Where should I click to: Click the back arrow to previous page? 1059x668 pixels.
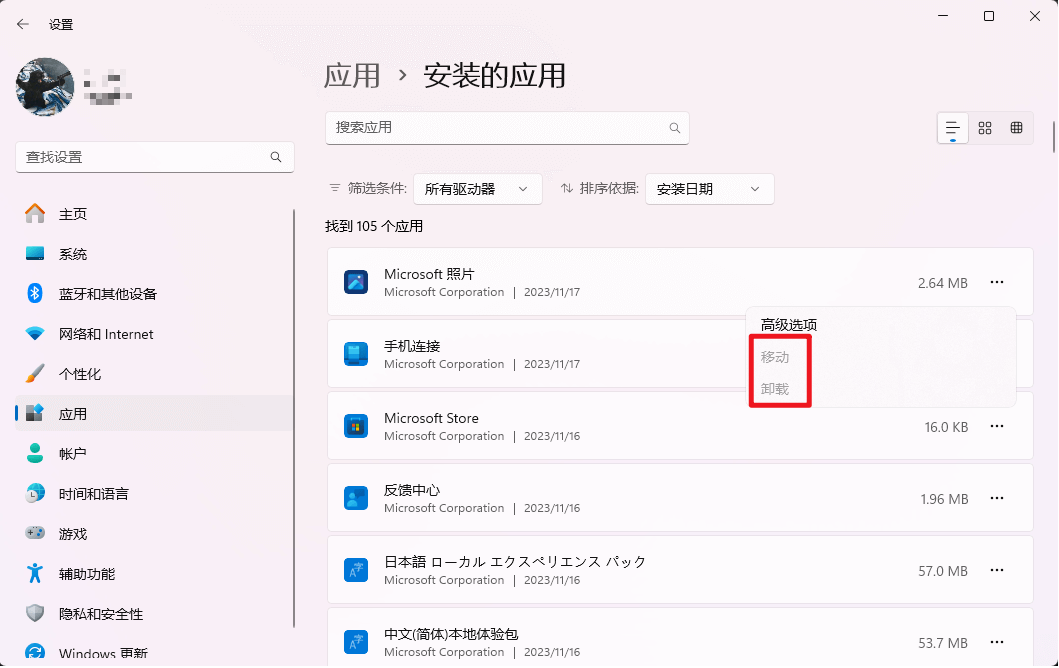(x=21, y=23)
